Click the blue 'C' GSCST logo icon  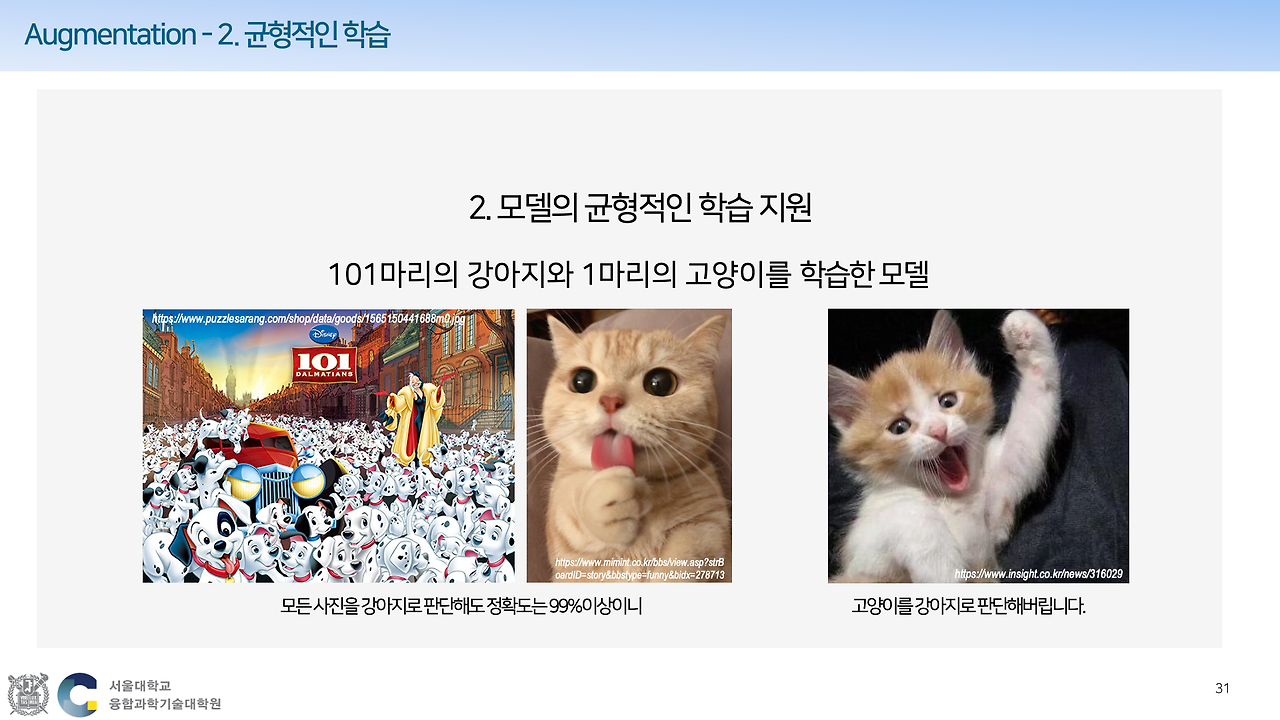[x=77, y=690]
